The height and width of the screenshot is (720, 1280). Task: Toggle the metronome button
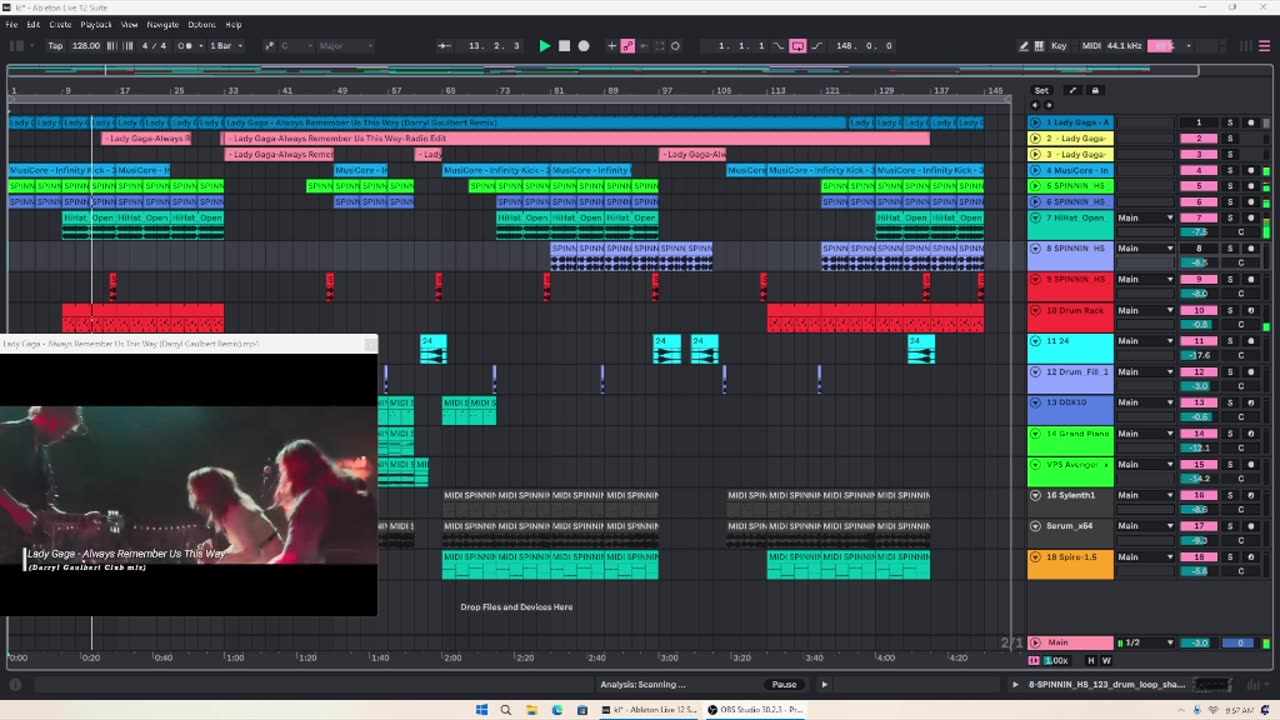pos(185,46)
